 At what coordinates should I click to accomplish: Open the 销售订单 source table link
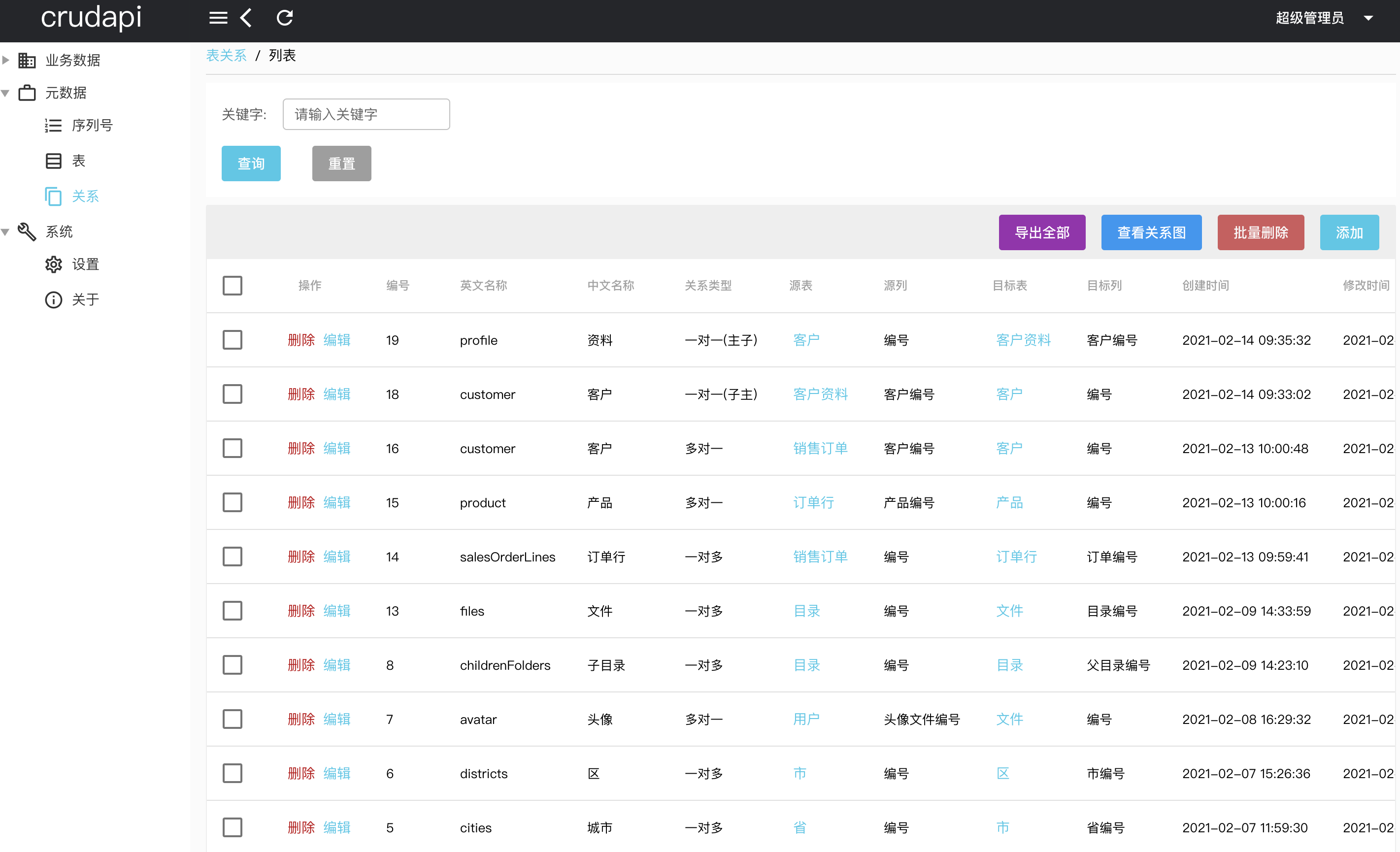point(820,448)
